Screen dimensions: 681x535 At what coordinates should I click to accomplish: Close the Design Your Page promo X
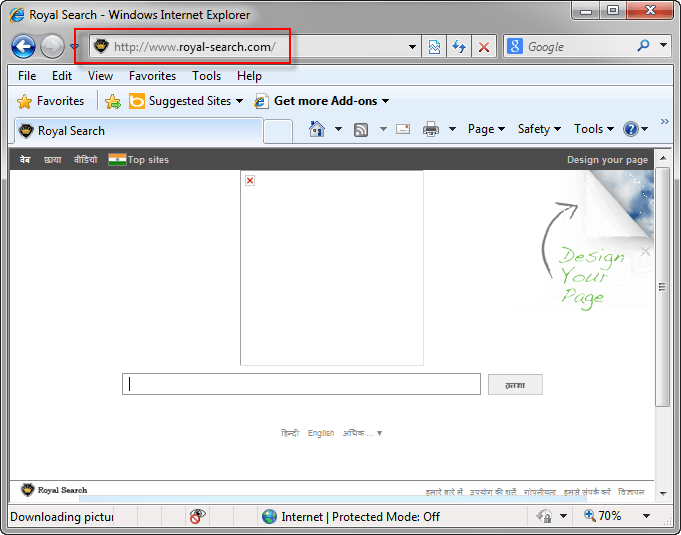tap(645, 251)
